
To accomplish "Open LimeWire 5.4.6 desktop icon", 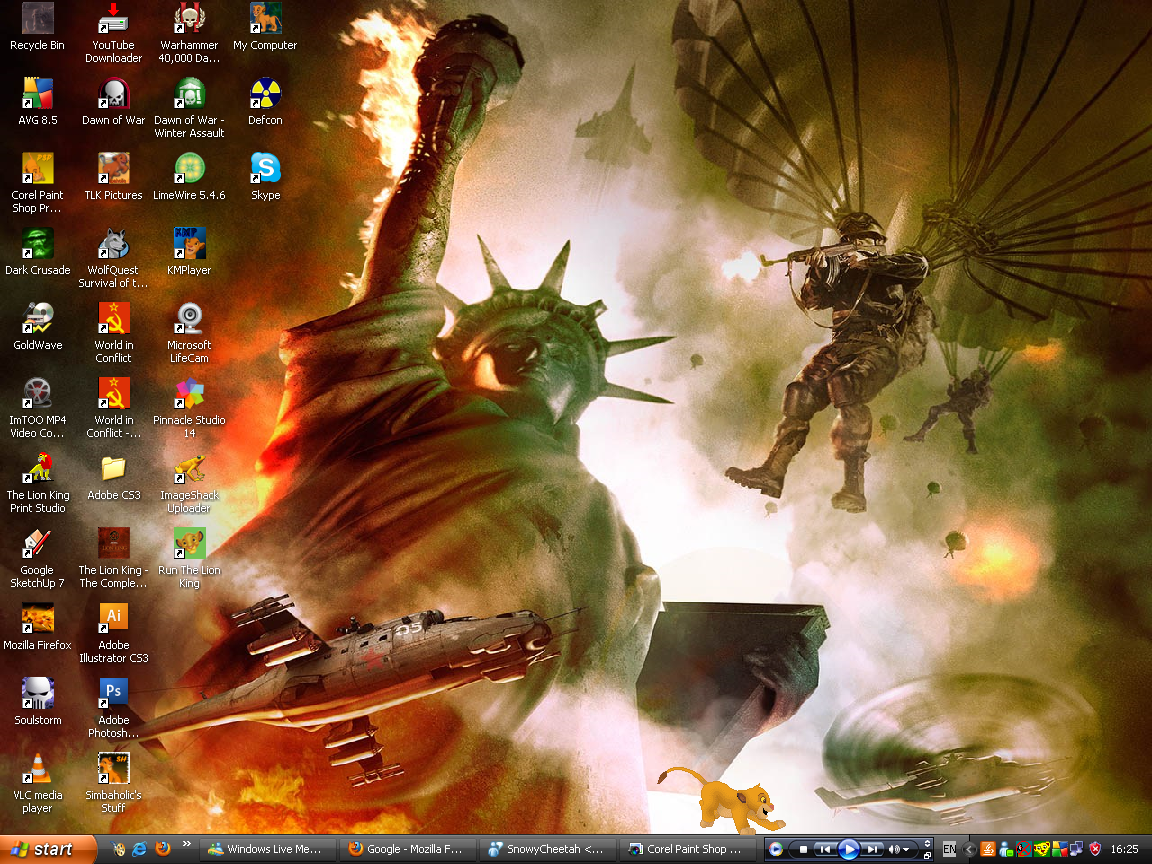I will pyautogui.click(x=189, y=169).
